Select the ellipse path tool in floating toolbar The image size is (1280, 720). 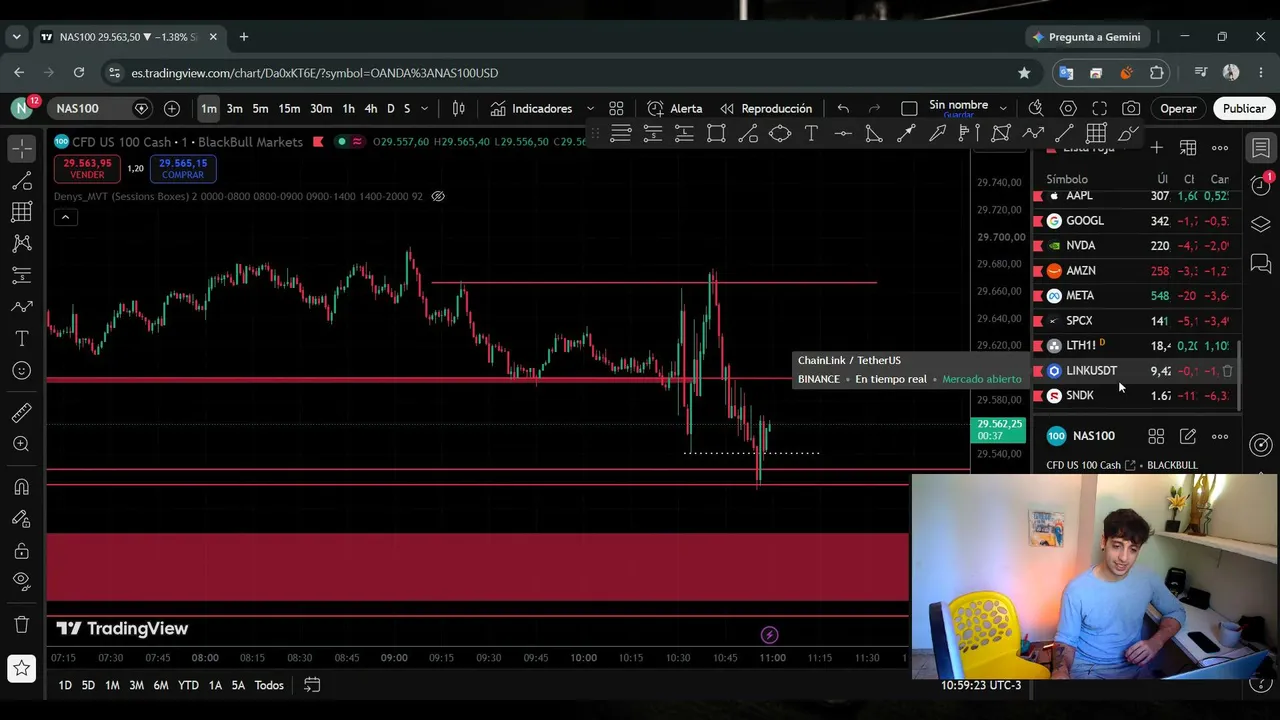tap(780, 133)
